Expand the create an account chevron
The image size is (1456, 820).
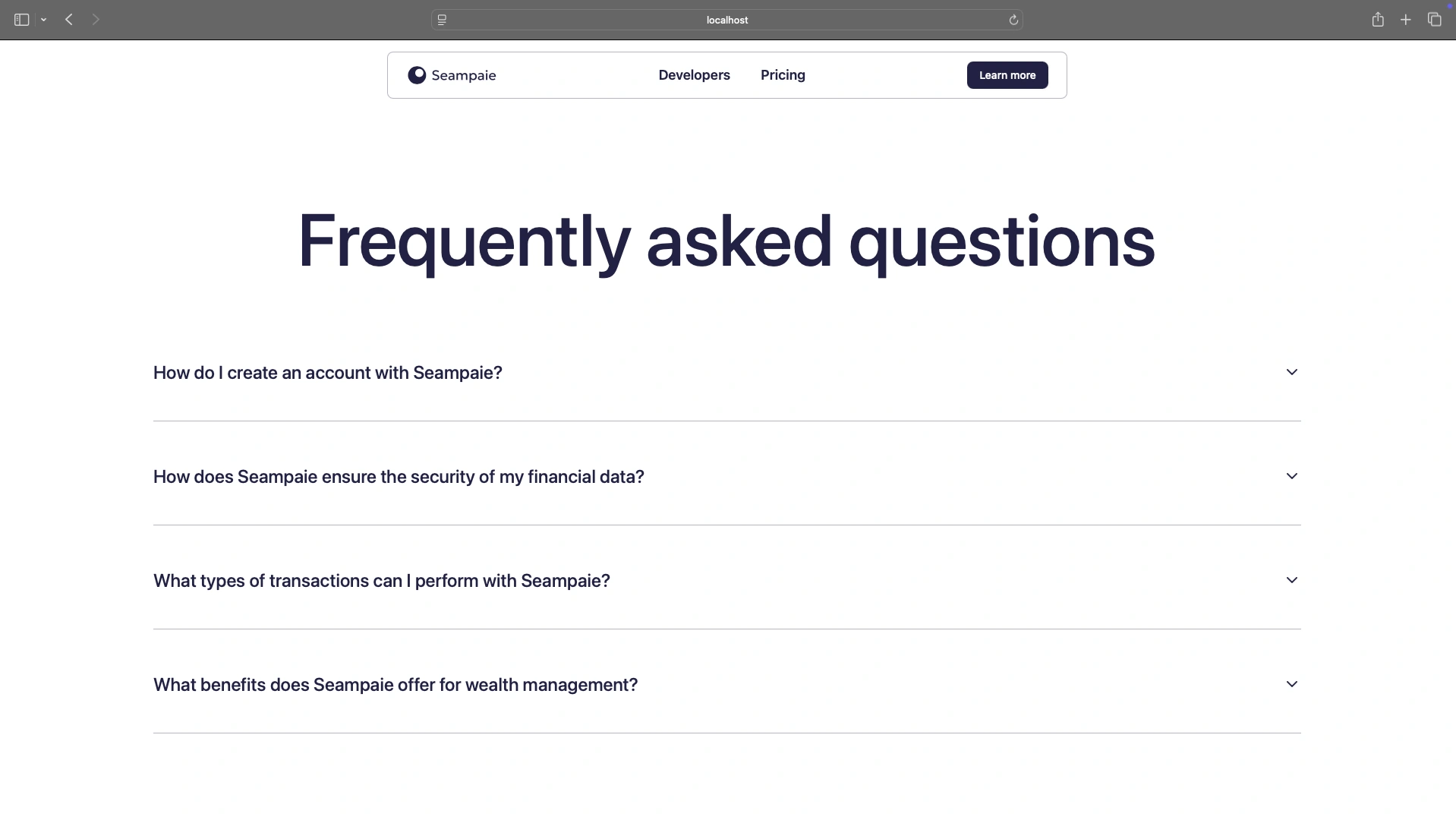point(1291,372)
